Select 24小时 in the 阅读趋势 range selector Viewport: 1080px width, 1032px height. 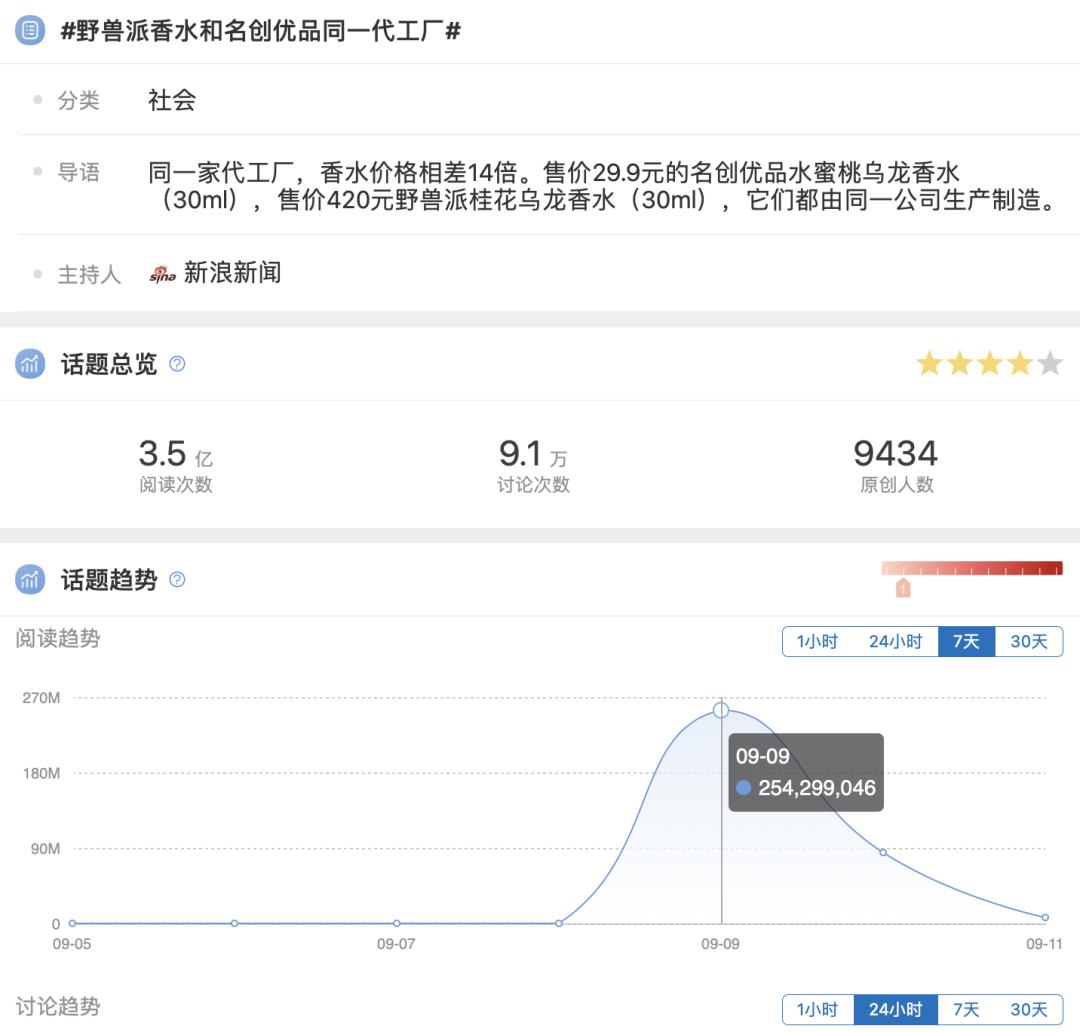[893, 641]
